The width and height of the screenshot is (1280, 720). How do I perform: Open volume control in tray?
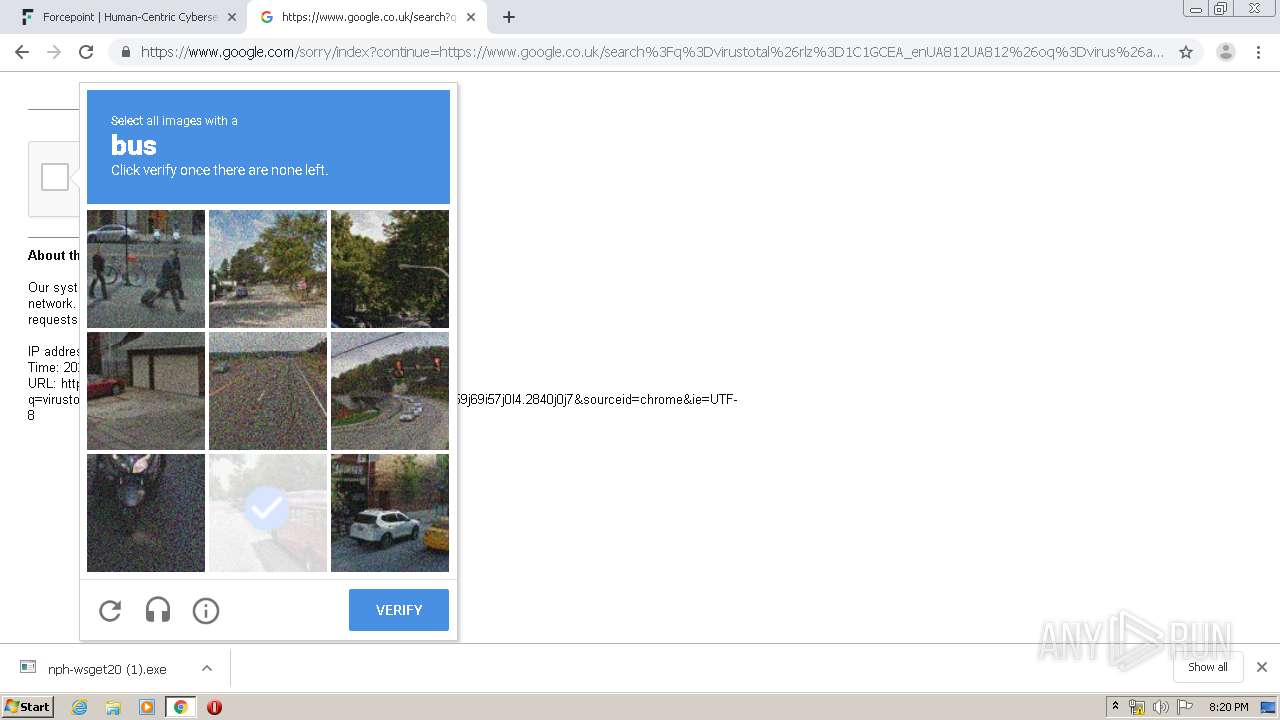point(1160,707)
